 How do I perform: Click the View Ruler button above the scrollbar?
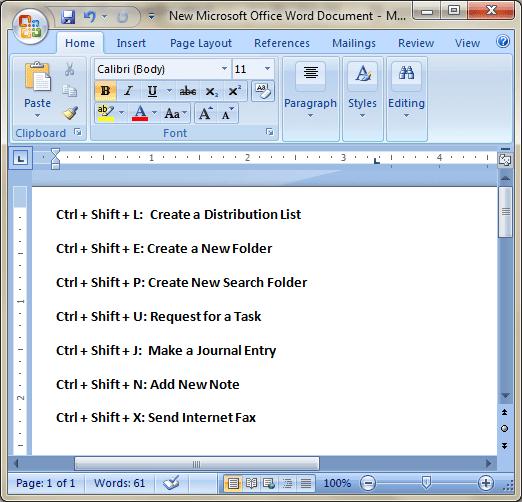505,160
